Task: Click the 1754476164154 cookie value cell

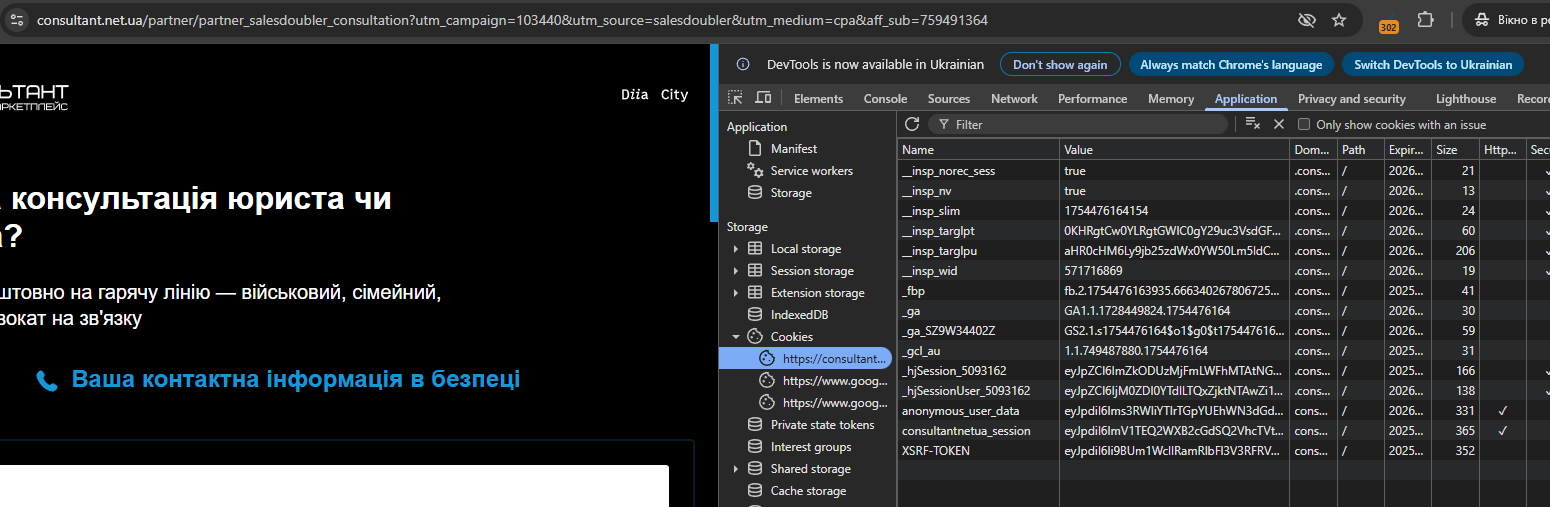Action: [1175, 211]
